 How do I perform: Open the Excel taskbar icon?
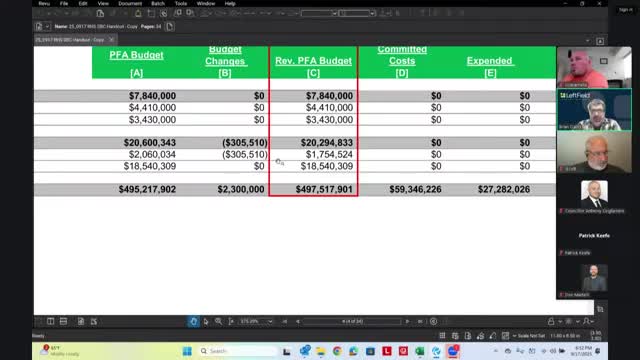[419, 351]
